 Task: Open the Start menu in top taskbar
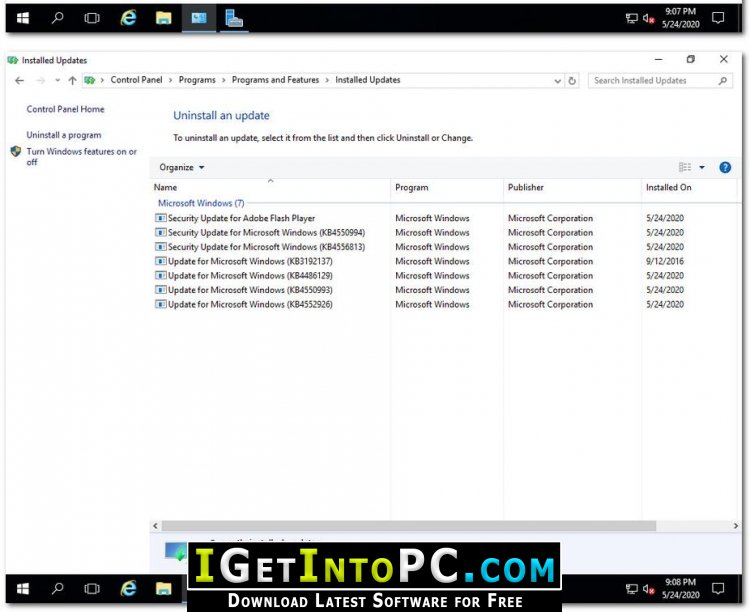coord(22,18)
